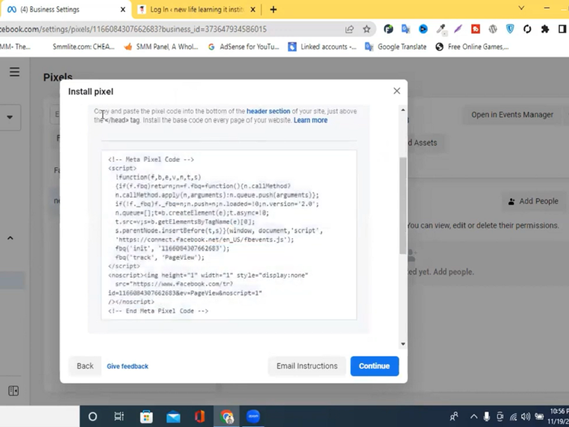Expand the sidebar dropdown arrow

click(x=10, y=117)
